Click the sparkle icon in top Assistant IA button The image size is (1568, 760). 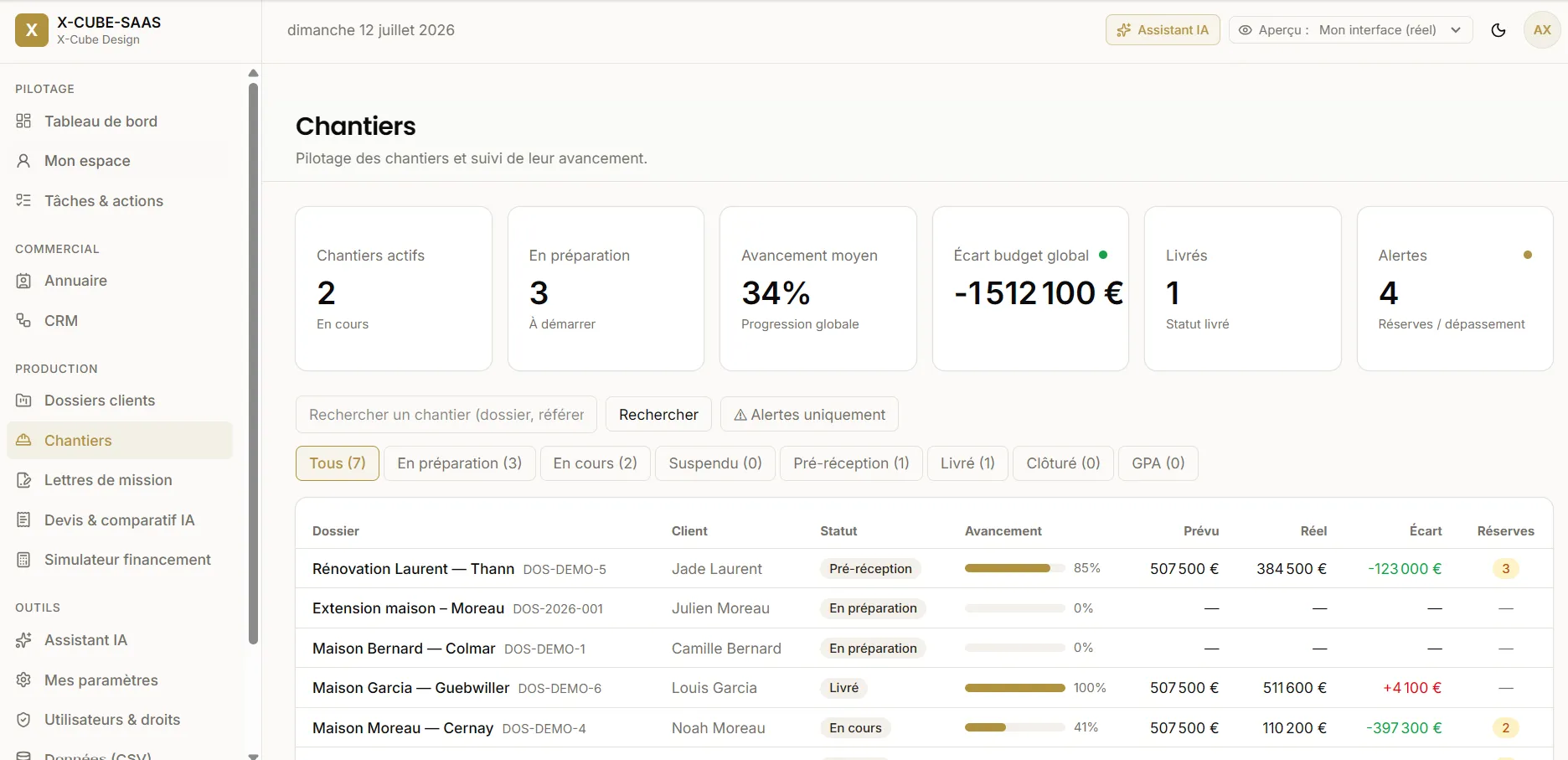click(1124, 30)
